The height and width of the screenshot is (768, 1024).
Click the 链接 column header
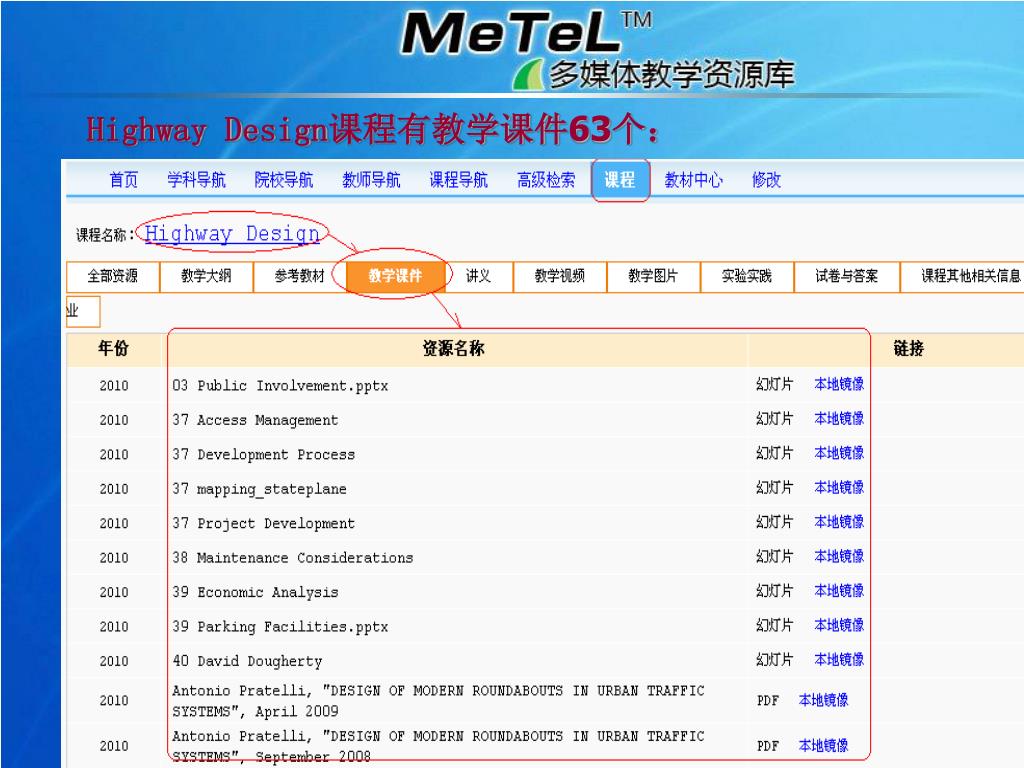(908, 349)
